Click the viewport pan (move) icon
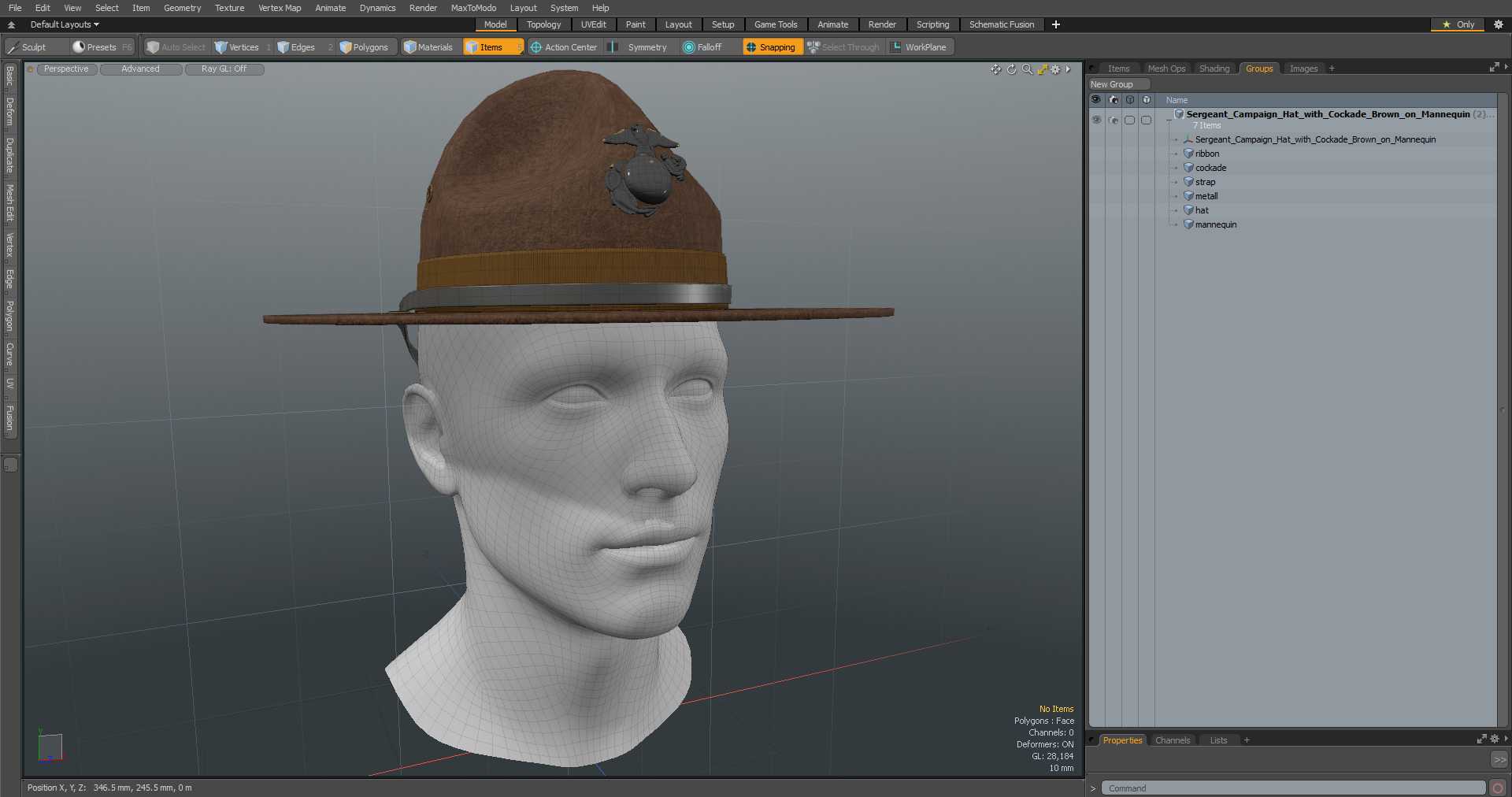 tap(996, 69)
